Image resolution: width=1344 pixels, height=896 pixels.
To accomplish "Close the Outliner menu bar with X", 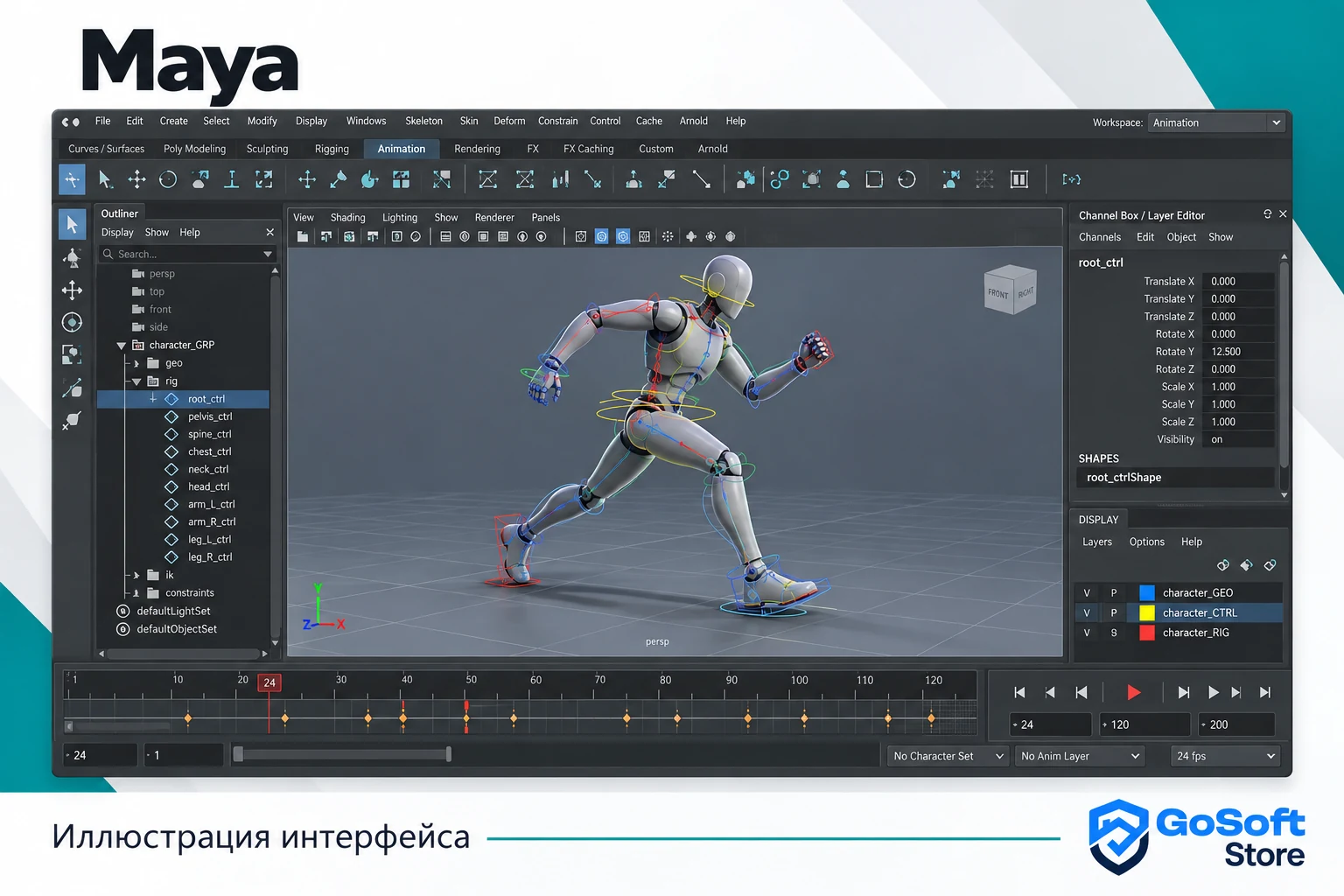I will [269, 233].
